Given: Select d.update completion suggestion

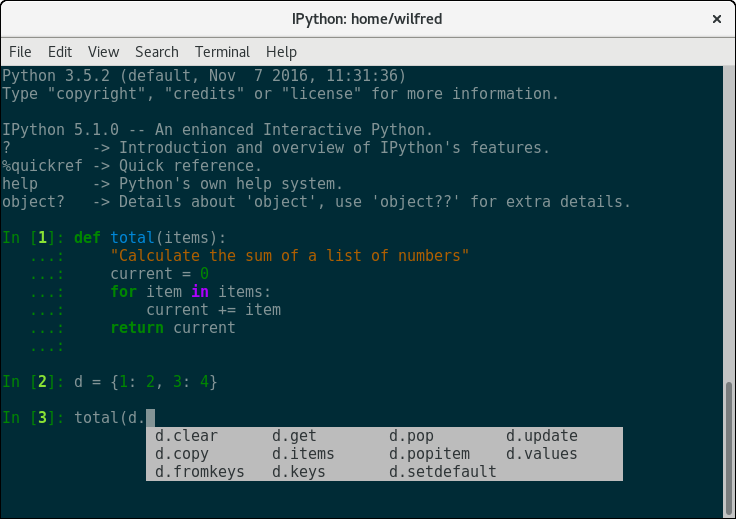Looking at the screenshot, I should [x=541, y=436].
